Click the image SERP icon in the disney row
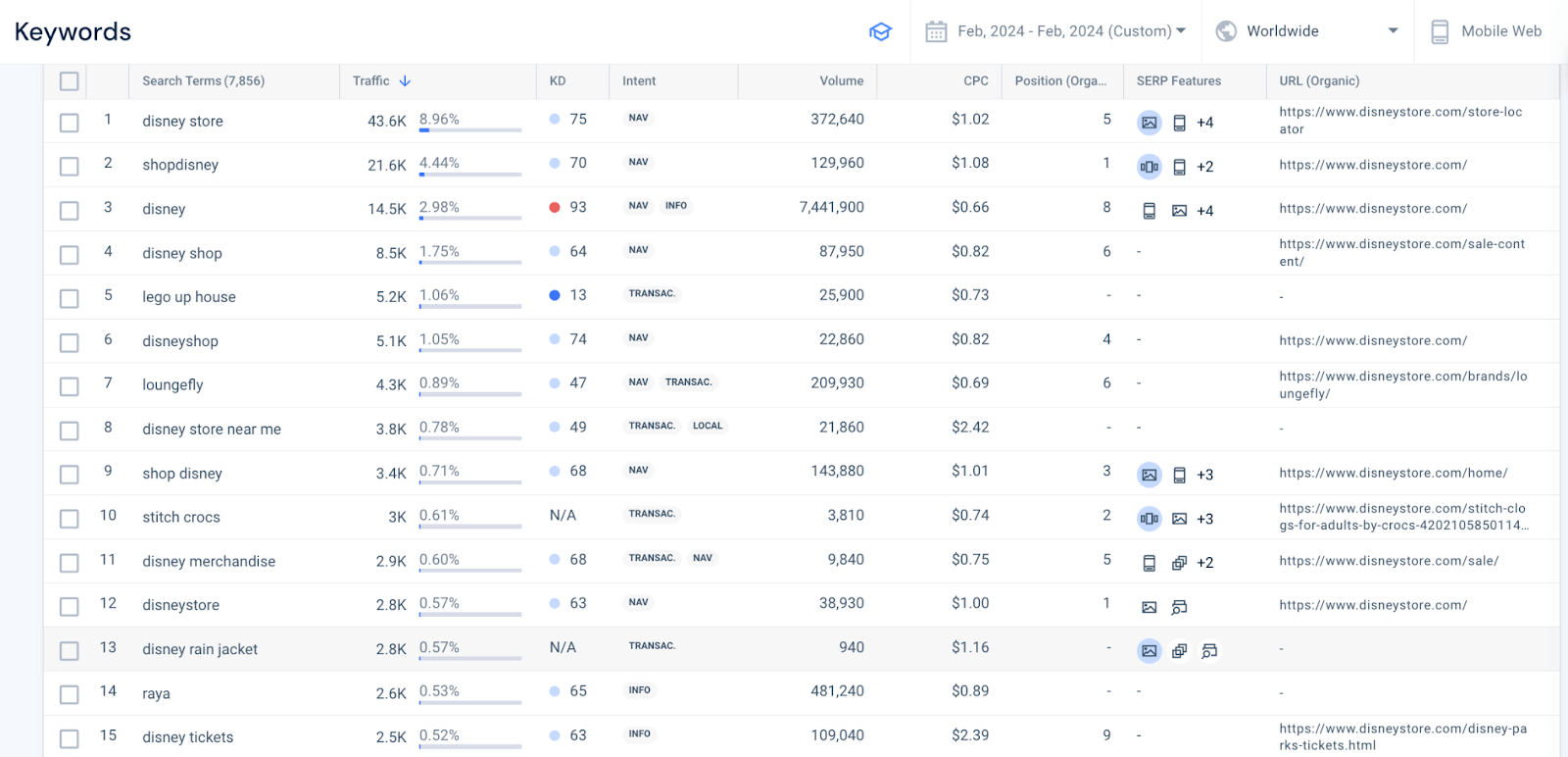 point(1180,211)
